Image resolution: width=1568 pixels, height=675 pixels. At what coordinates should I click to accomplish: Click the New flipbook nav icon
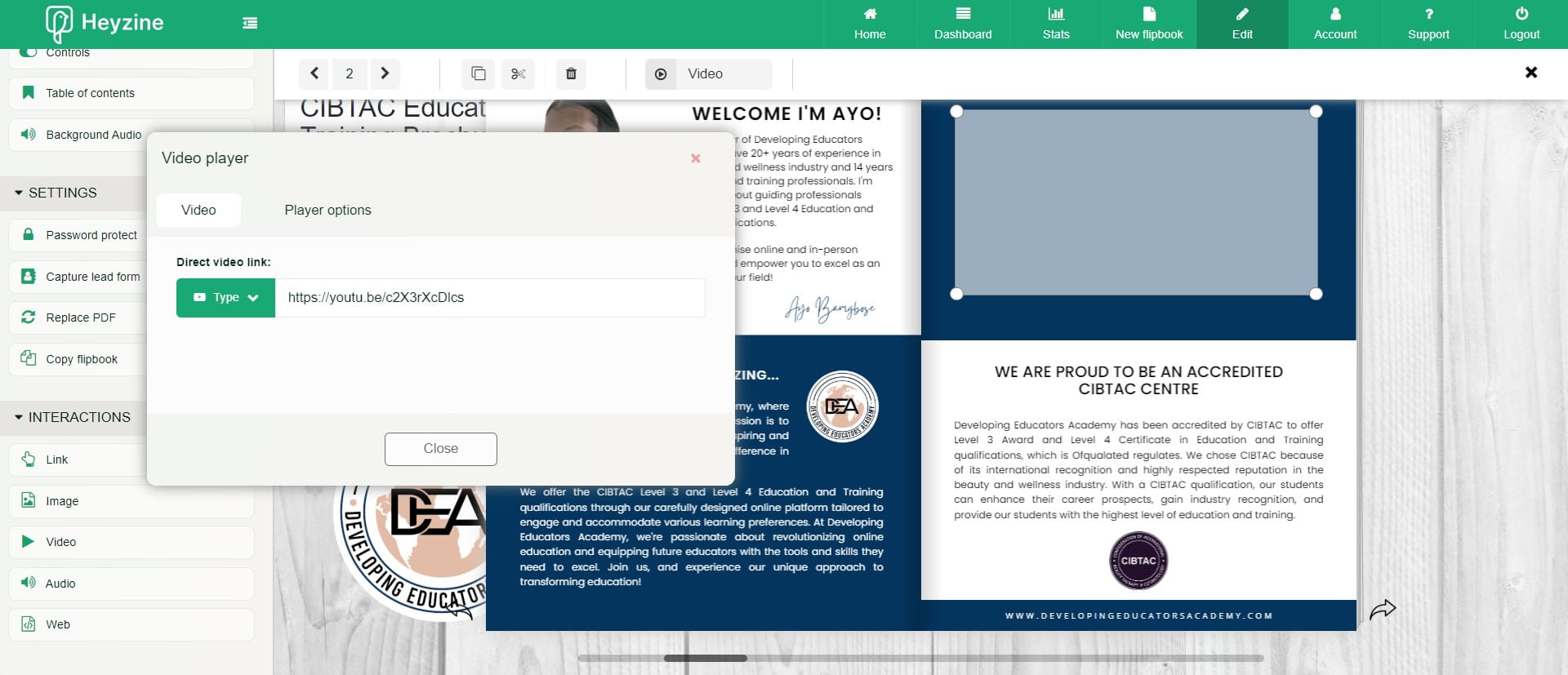click(1148, 14)
